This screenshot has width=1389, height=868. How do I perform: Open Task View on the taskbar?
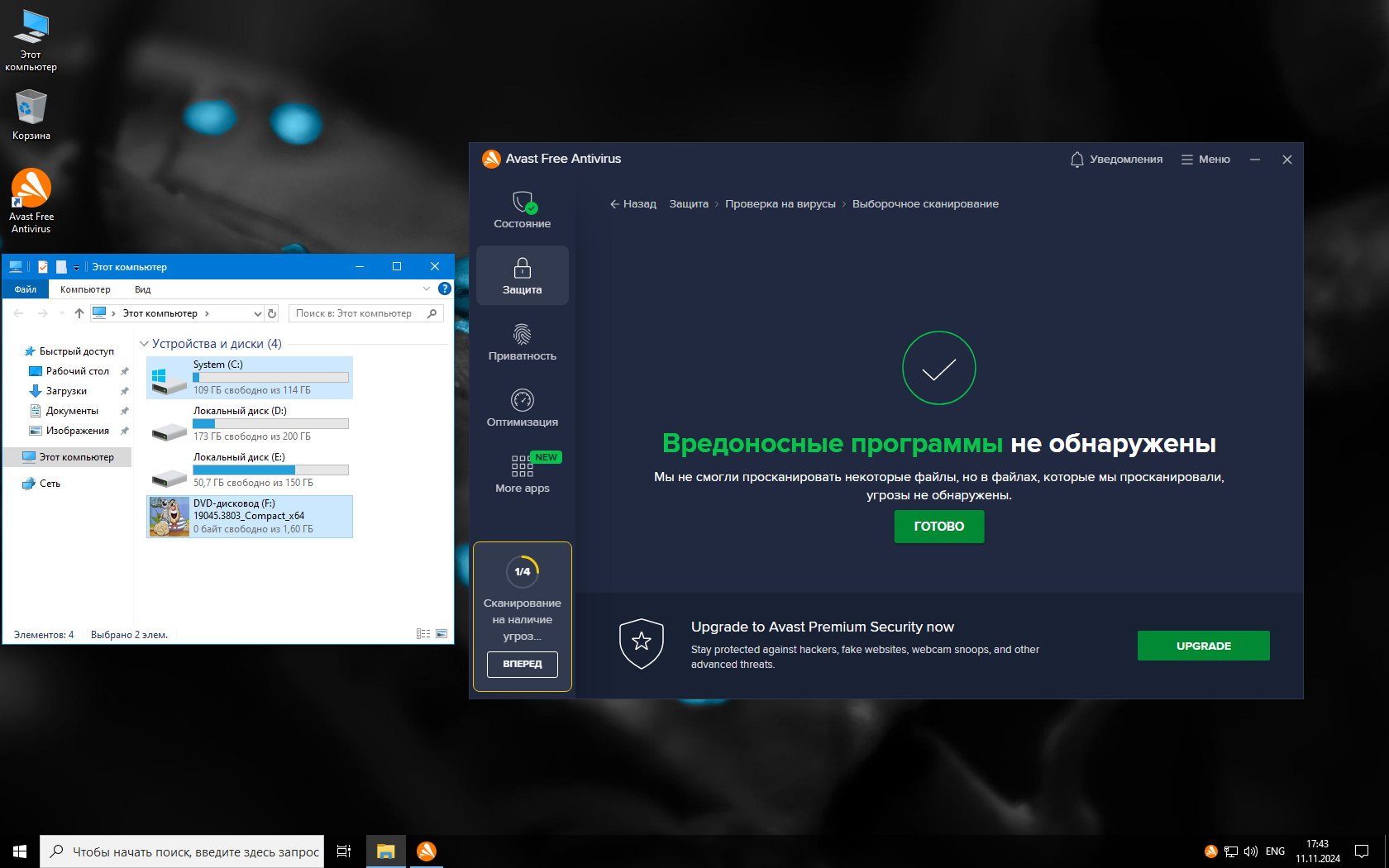point(344,851)
